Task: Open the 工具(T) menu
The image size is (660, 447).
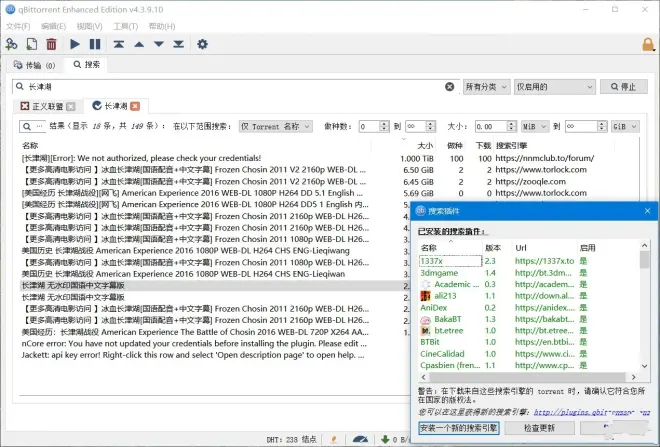Action: coord(126,26)
